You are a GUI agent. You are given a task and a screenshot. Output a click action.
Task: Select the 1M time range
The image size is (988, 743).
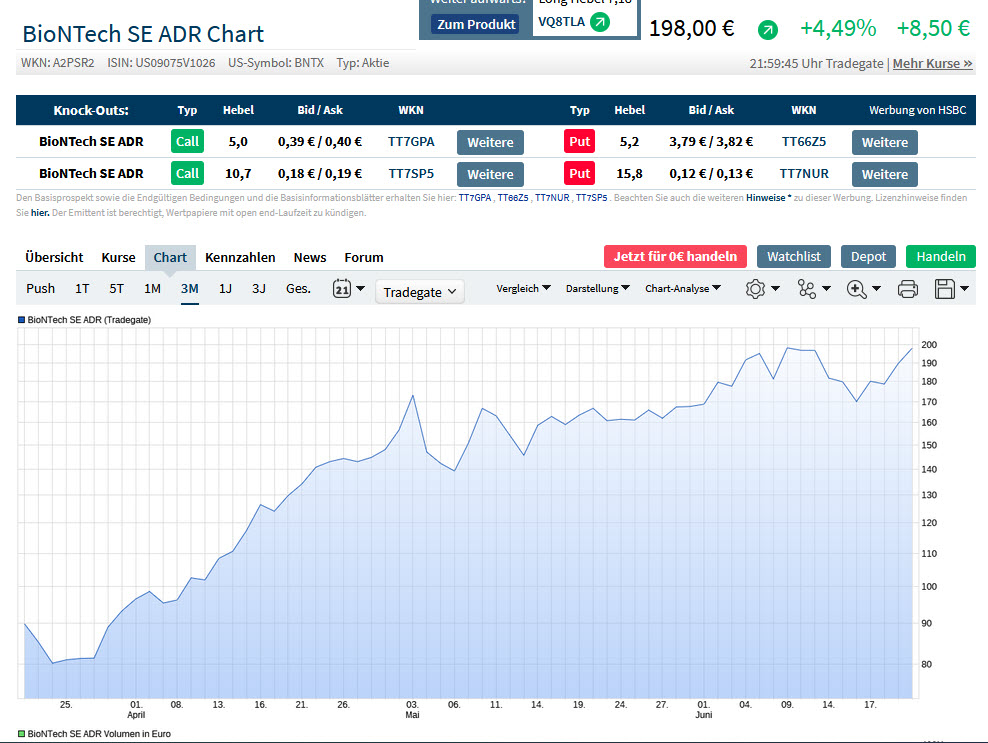(x=152, y=289)
